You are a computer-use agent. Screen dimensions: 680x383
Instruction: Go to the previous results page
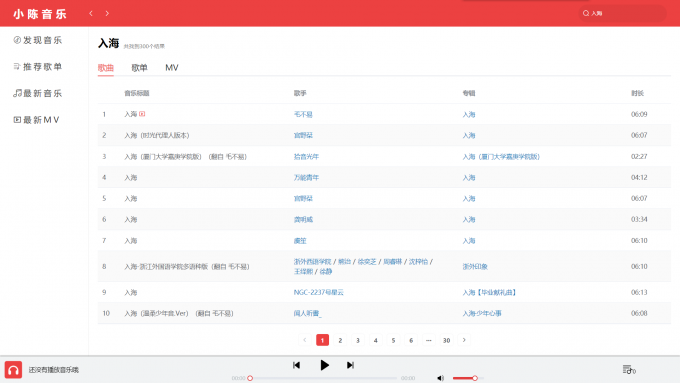(304, 340)
